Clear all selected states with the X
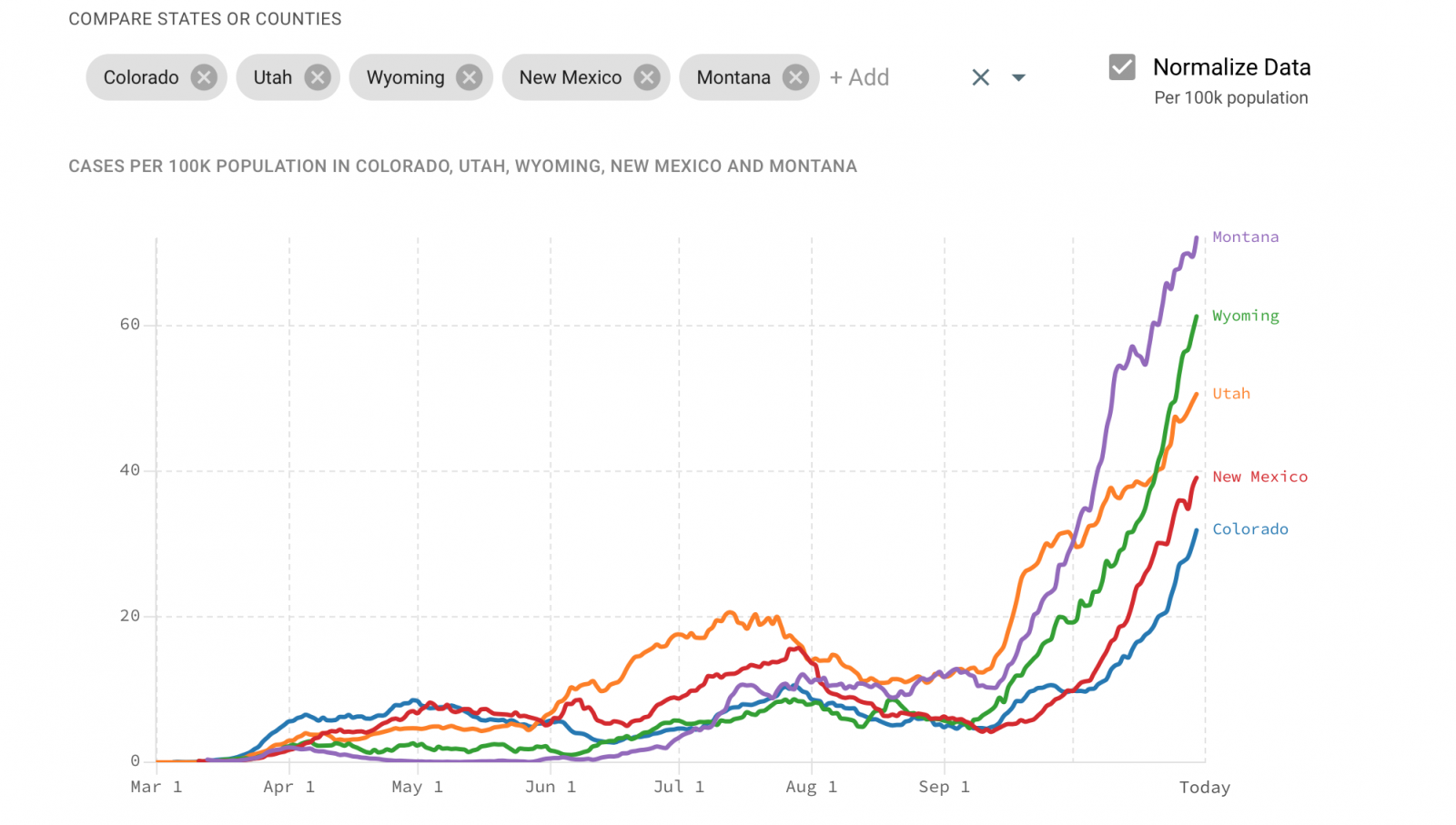Image resolution: width=1456 pixels, height=825 pixels. (980, 77)
